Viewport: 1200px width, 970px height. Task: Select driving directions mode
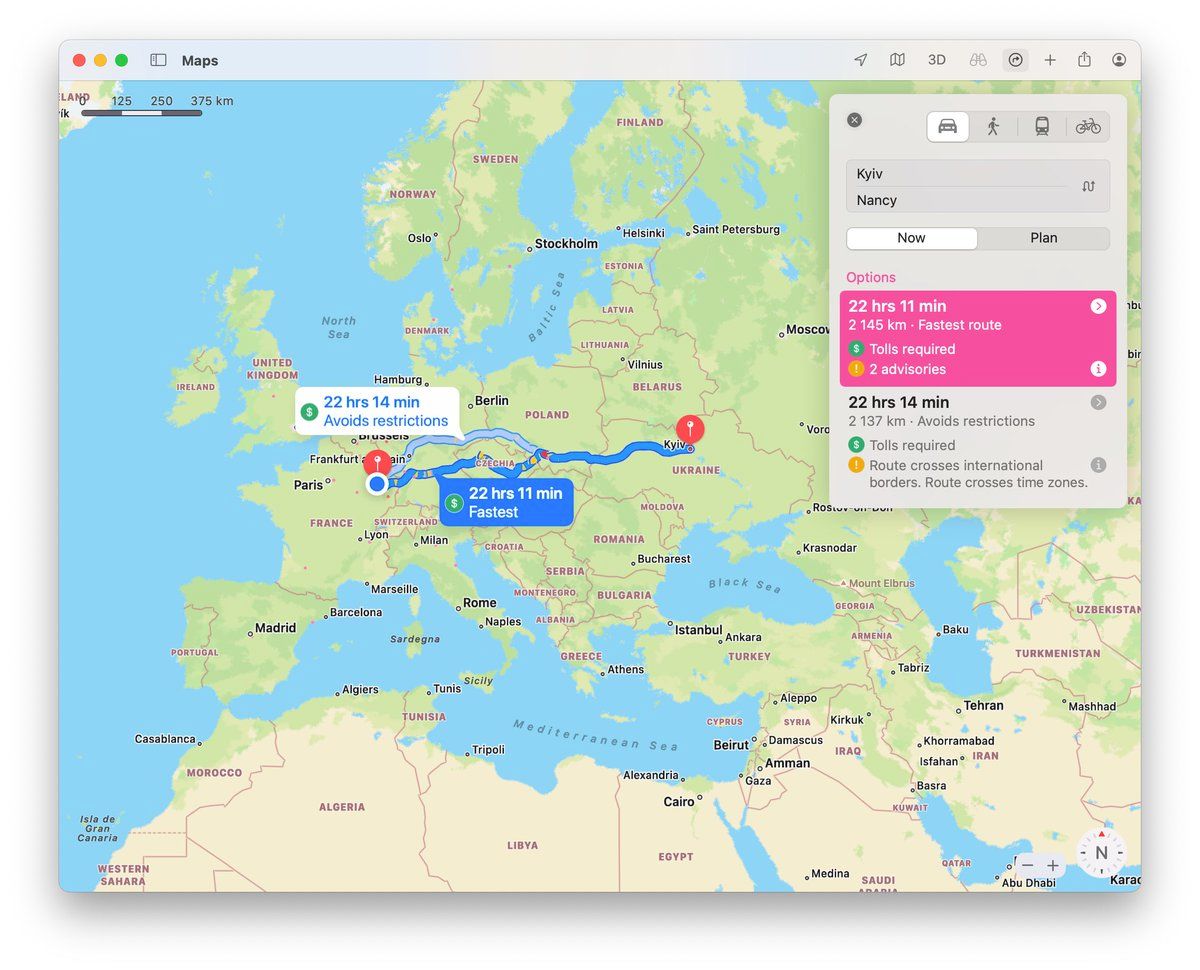click(948, 126)
